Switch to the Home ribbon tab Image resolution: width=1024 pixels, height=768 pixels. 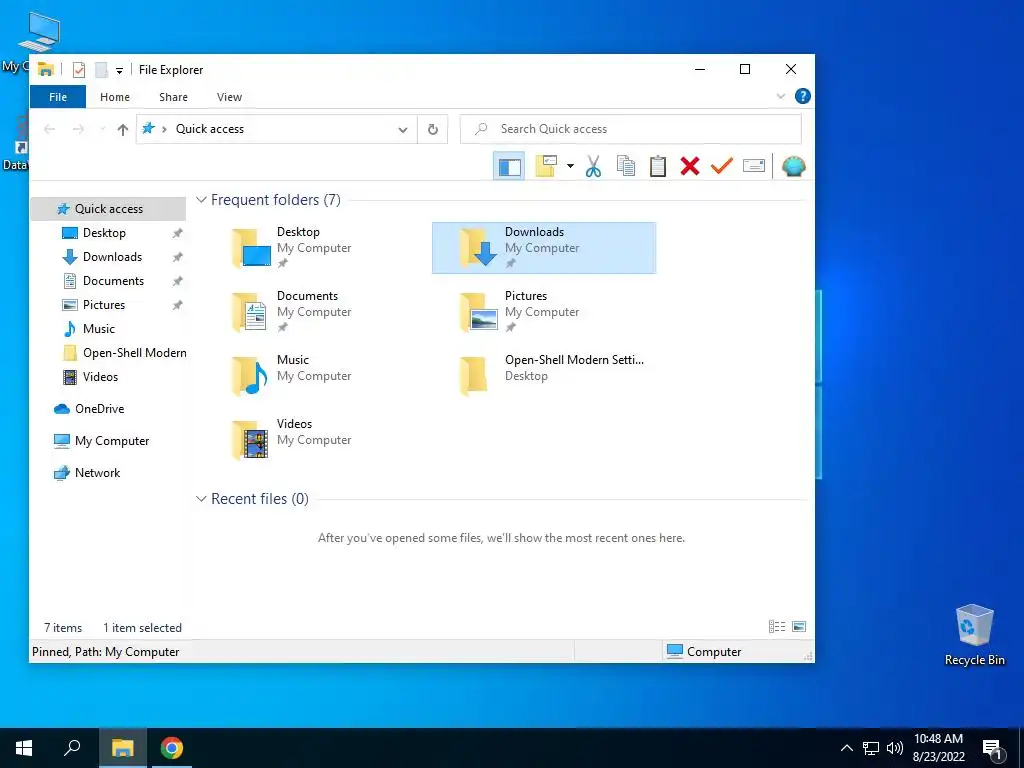pyautogui.click(x=115, y=97)
